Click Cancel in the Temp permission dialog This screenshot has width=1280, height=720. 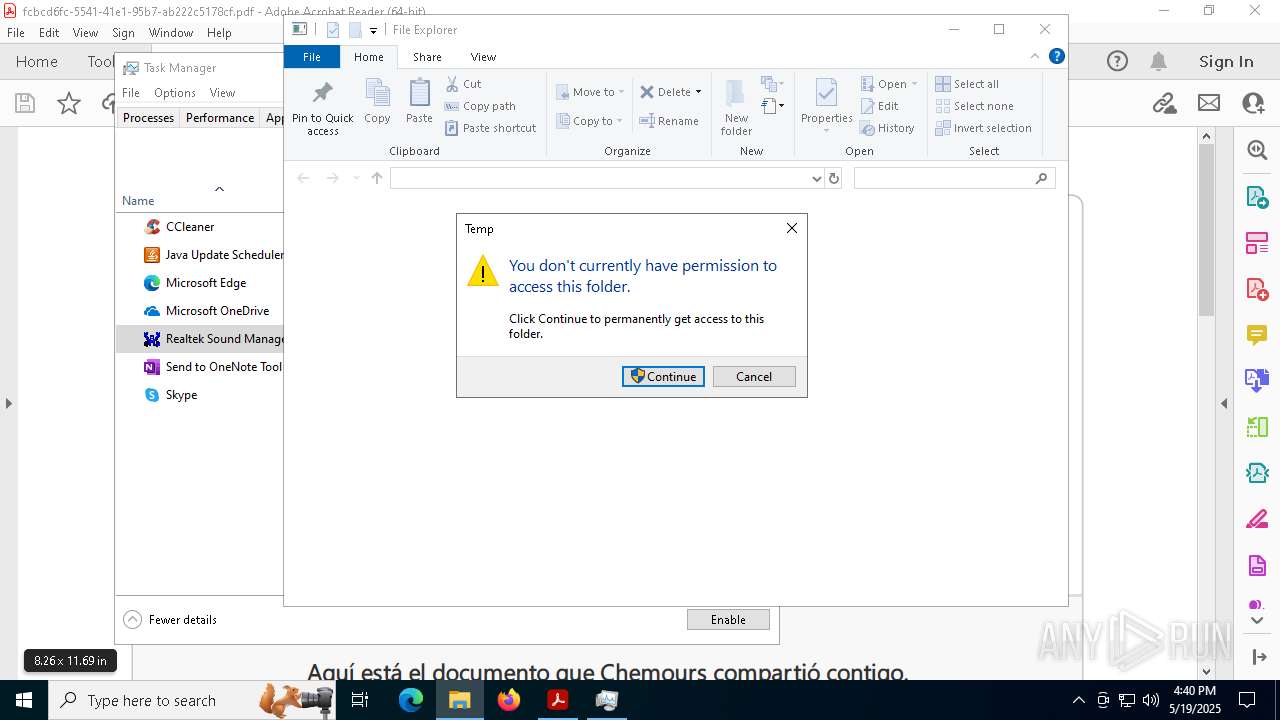pyautogui.click(x=754, y=376)
